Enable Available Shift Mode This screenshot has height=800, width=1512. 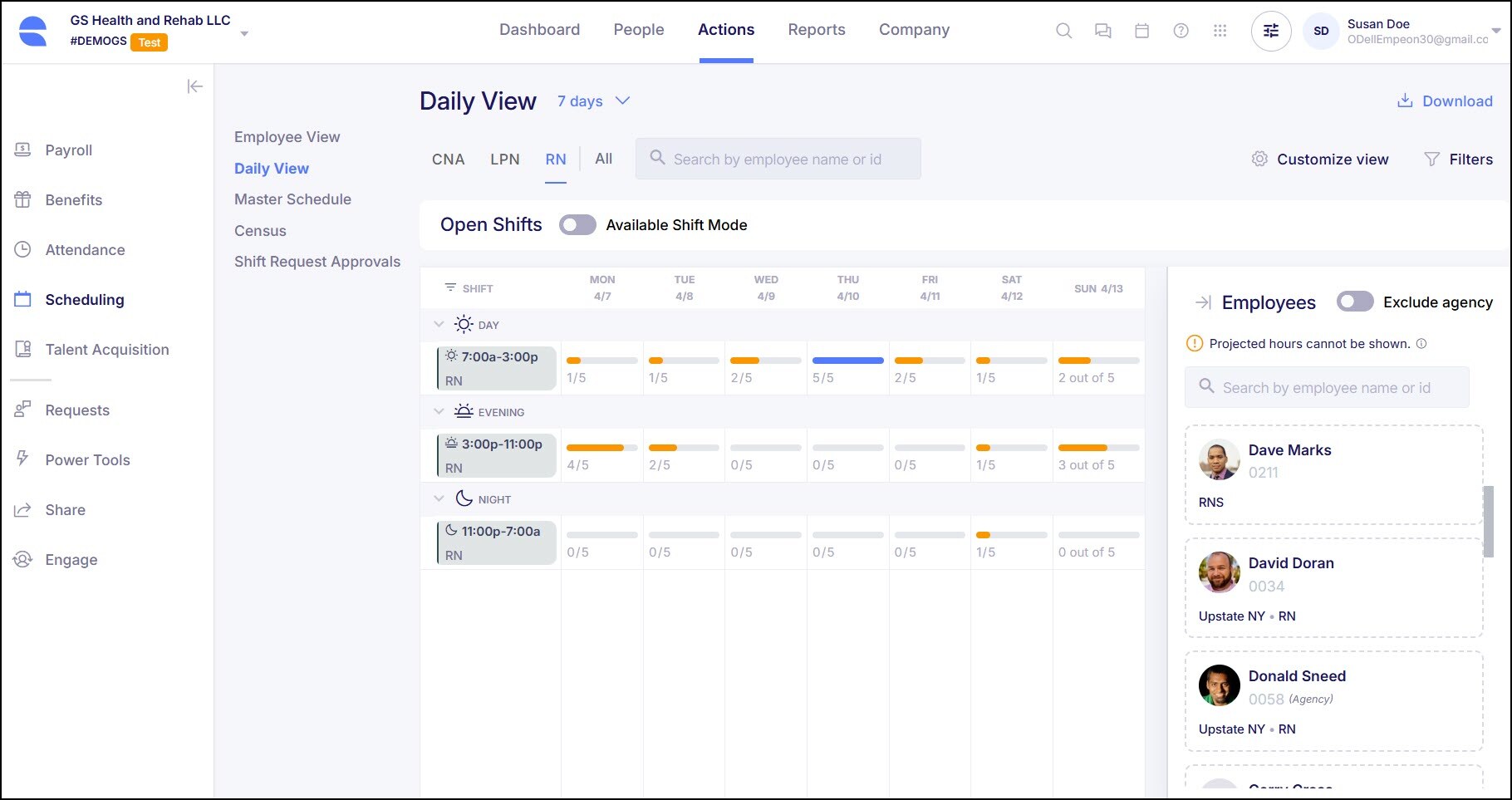click(577, 224)
